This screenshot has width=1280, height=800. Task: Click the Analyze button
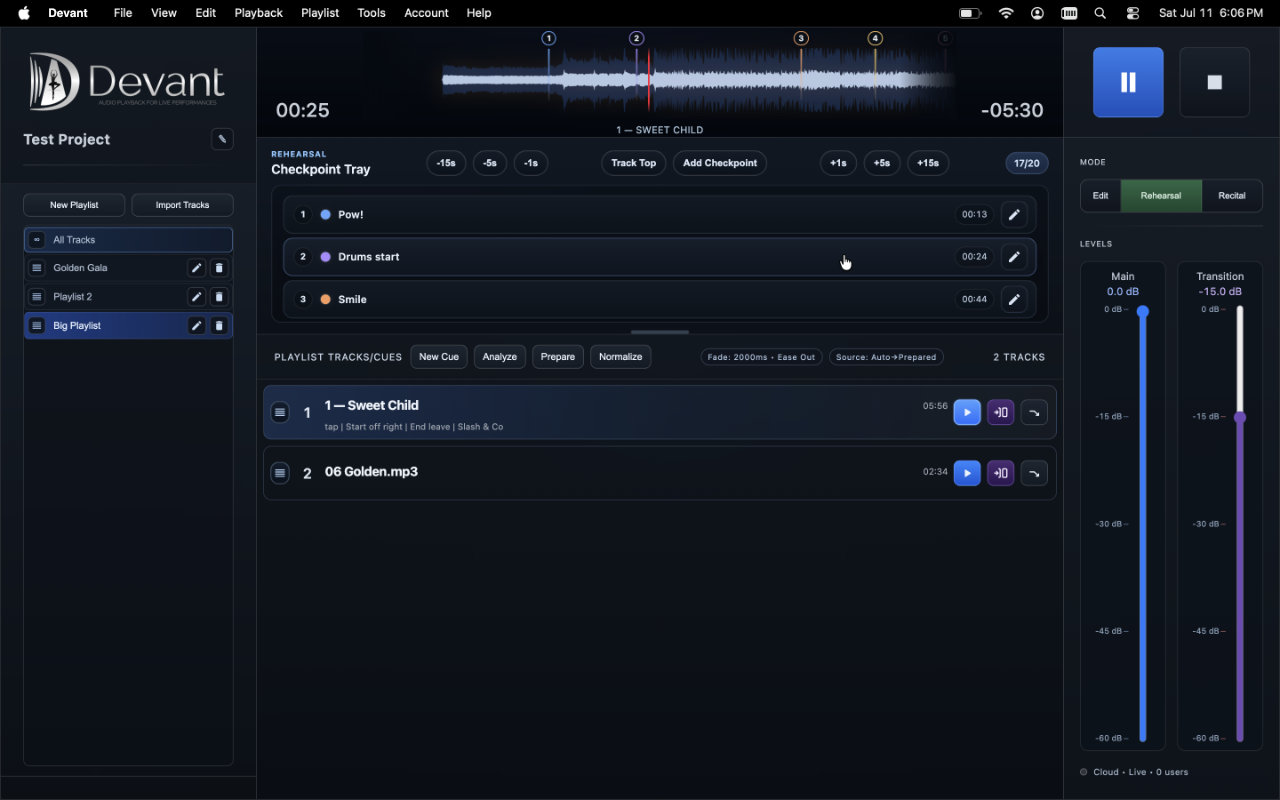tap(500, 357)
